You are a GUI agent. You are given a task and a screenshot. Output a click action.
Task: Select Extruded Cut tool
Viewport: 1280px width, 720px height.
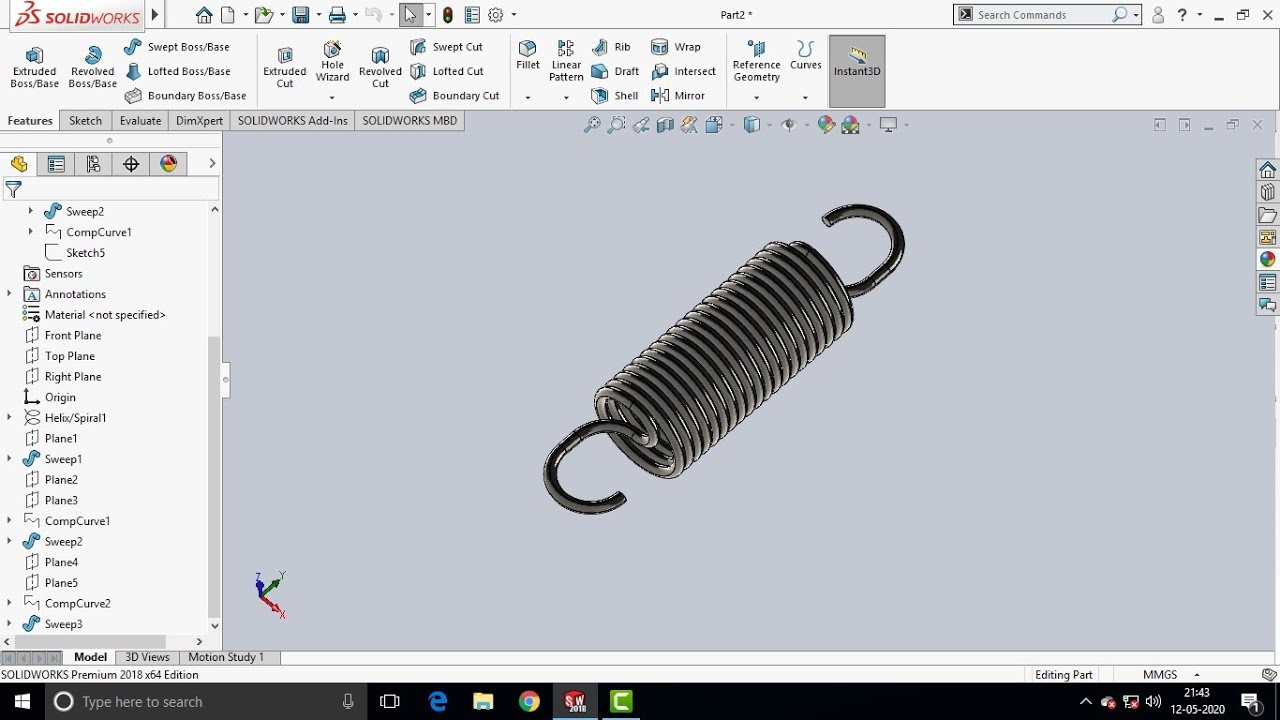(x=285, y=67)
